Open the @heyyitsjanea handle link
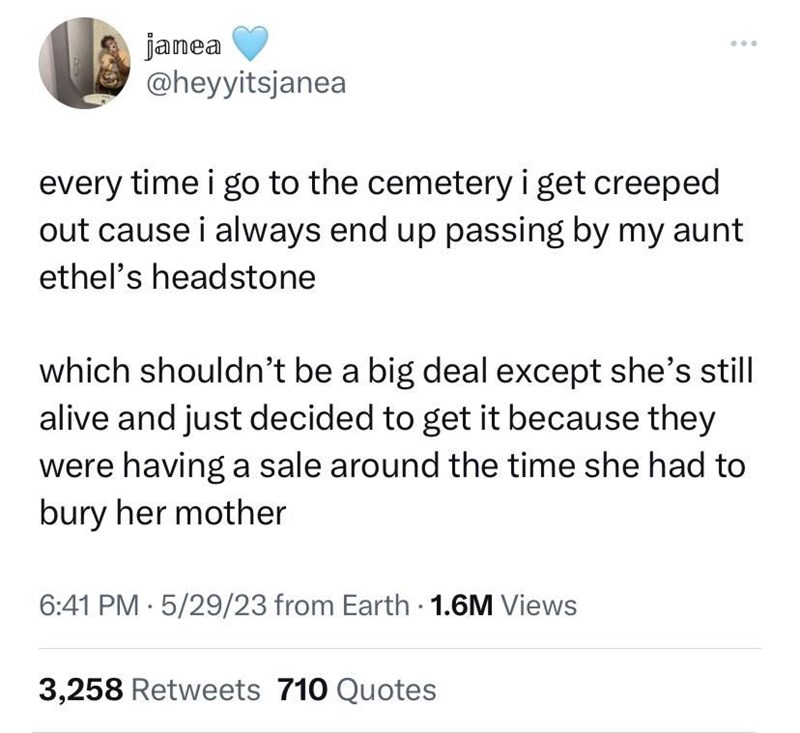800x733 pixels. pos(245,83)
